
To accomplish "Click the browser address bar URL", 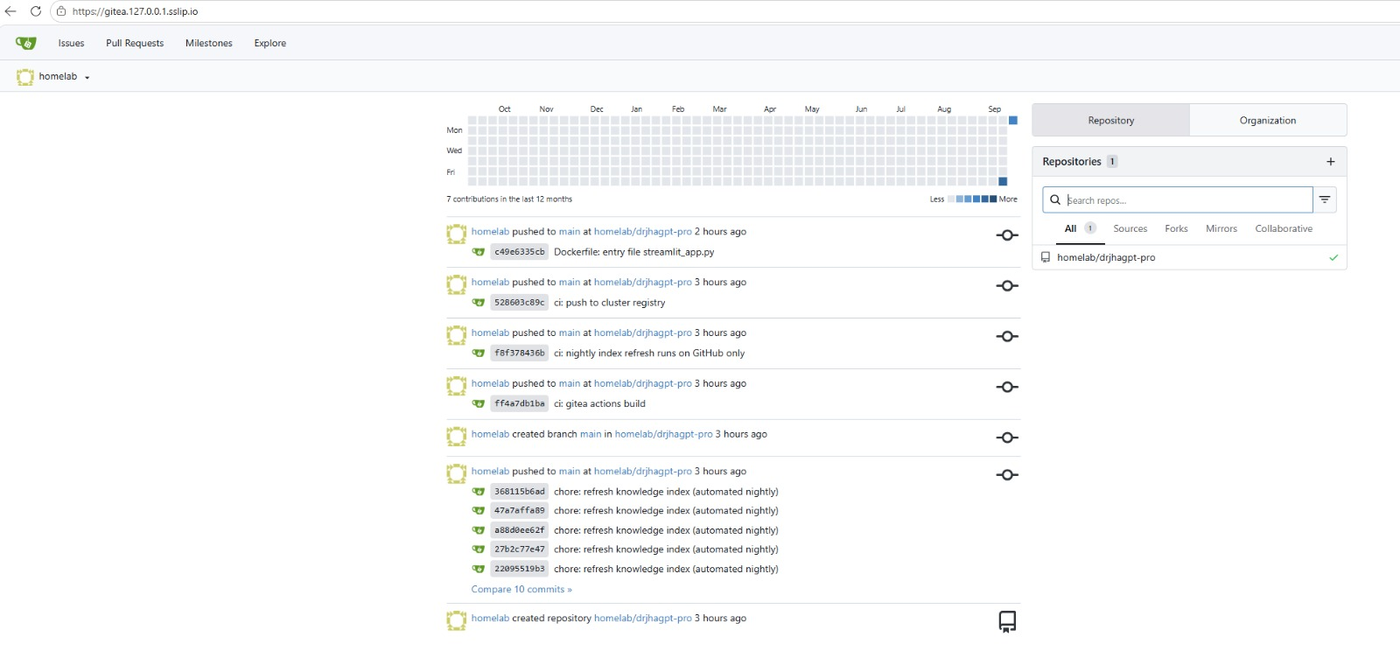I will pyautogui.click(x=135, y=11).
